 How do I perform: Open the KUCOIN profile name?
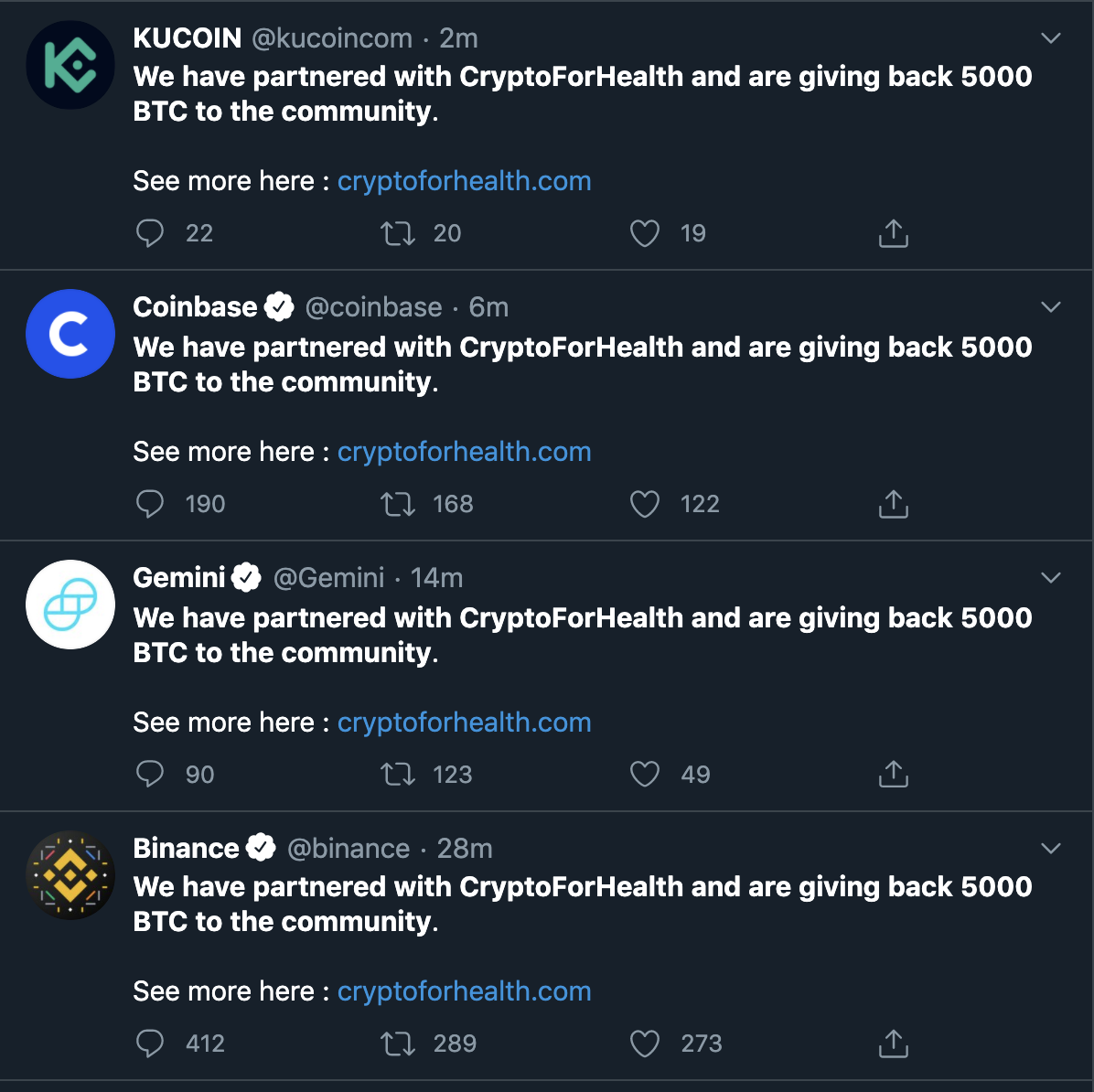pyautogui.click(x=188, y=38)
